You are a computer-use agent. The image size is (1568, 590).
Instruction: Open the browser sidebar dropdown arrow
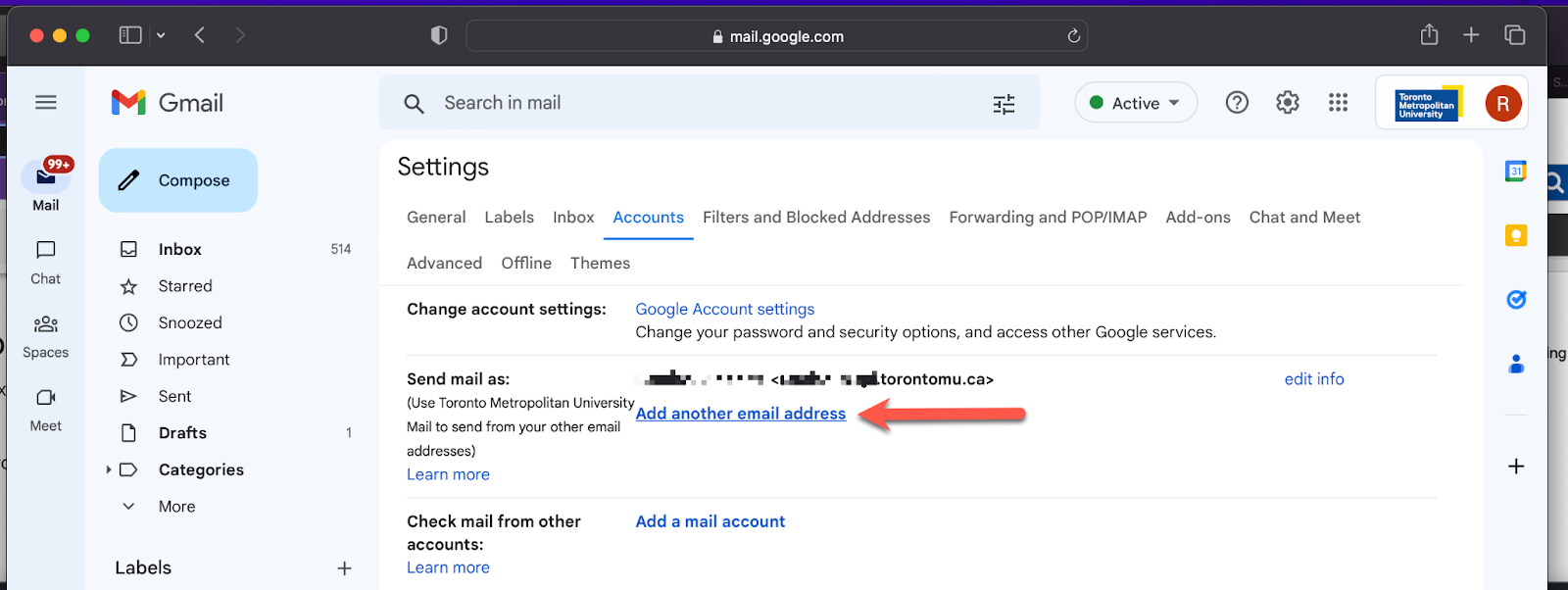pyautogui.click(x=161, y=36)
